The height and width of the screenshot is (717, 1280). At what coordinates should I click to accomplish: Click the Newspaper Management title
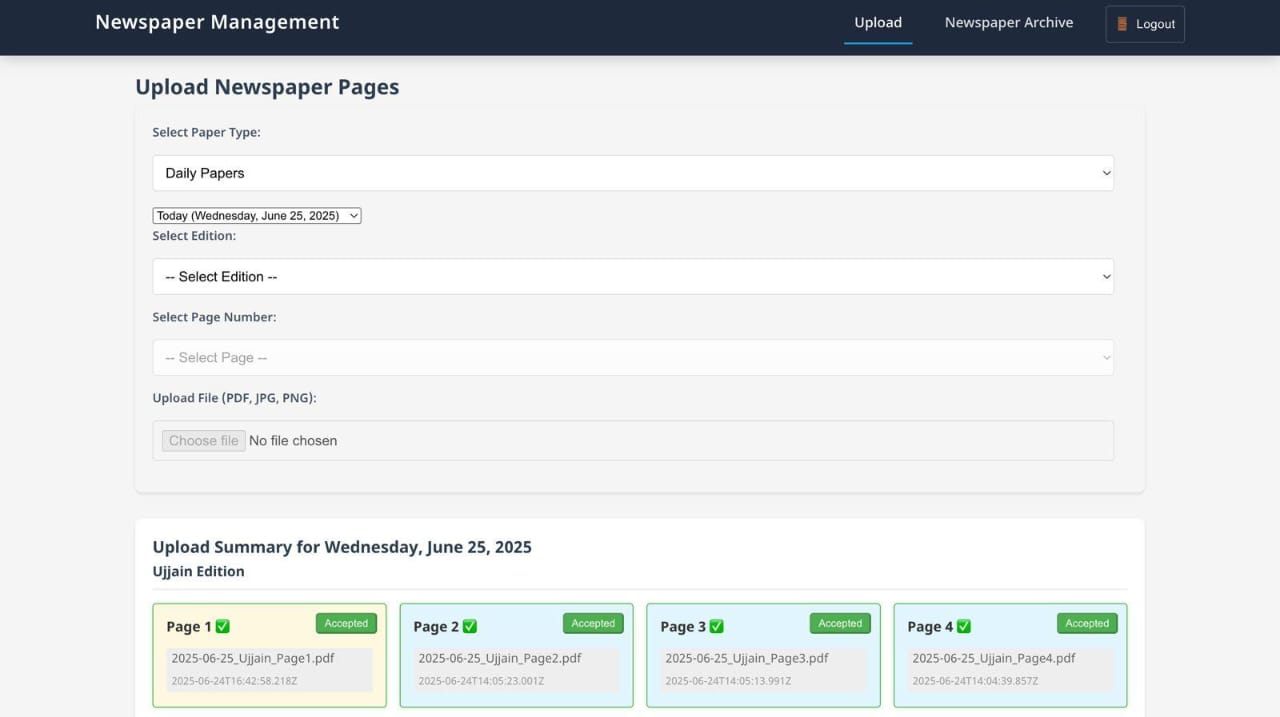217,22
